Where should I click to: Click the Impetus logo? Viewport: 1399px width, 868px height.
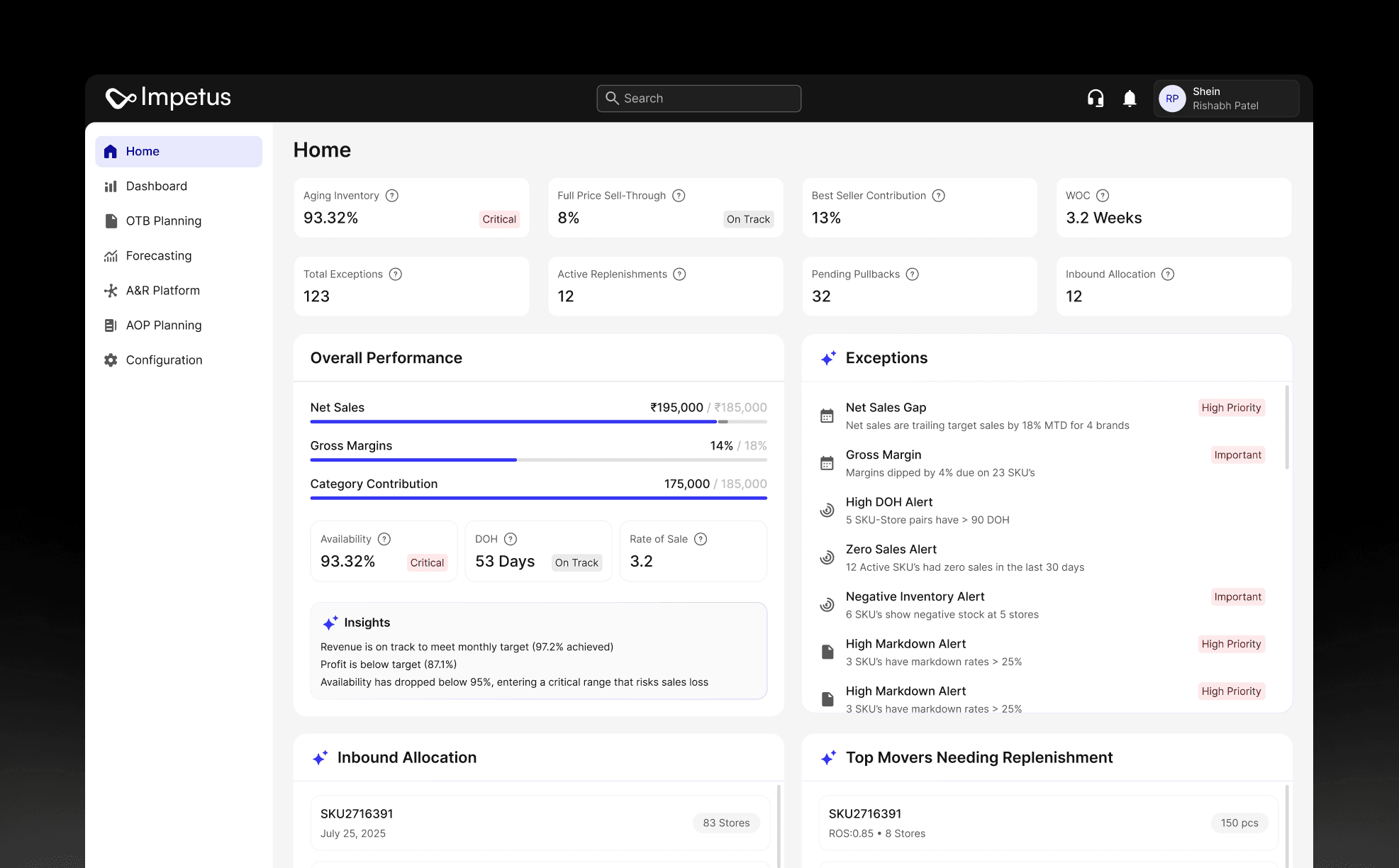(x=169, y=97)
